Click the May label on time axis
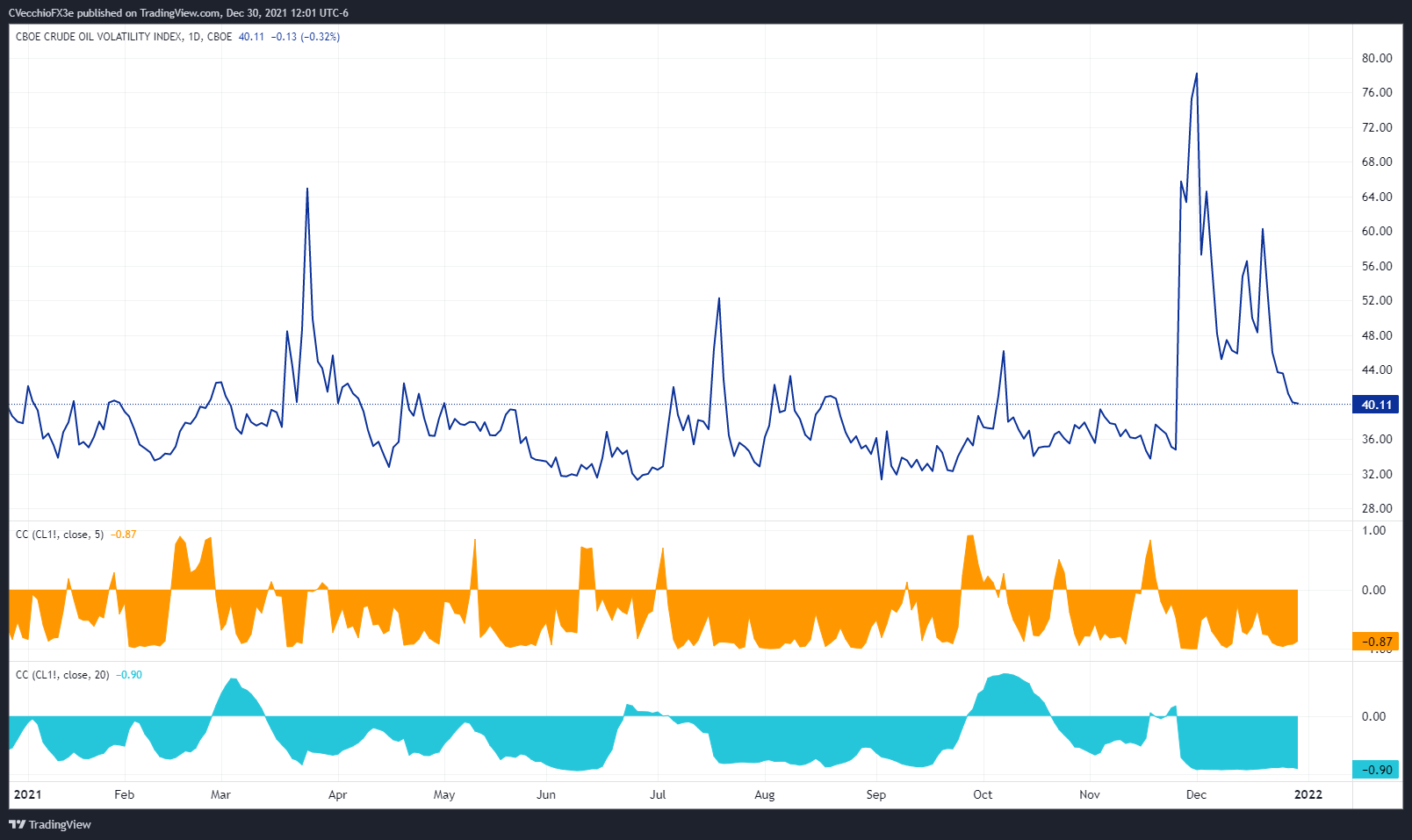The image size is (1412, 840). pyautogui.click(x=444, y=794)
